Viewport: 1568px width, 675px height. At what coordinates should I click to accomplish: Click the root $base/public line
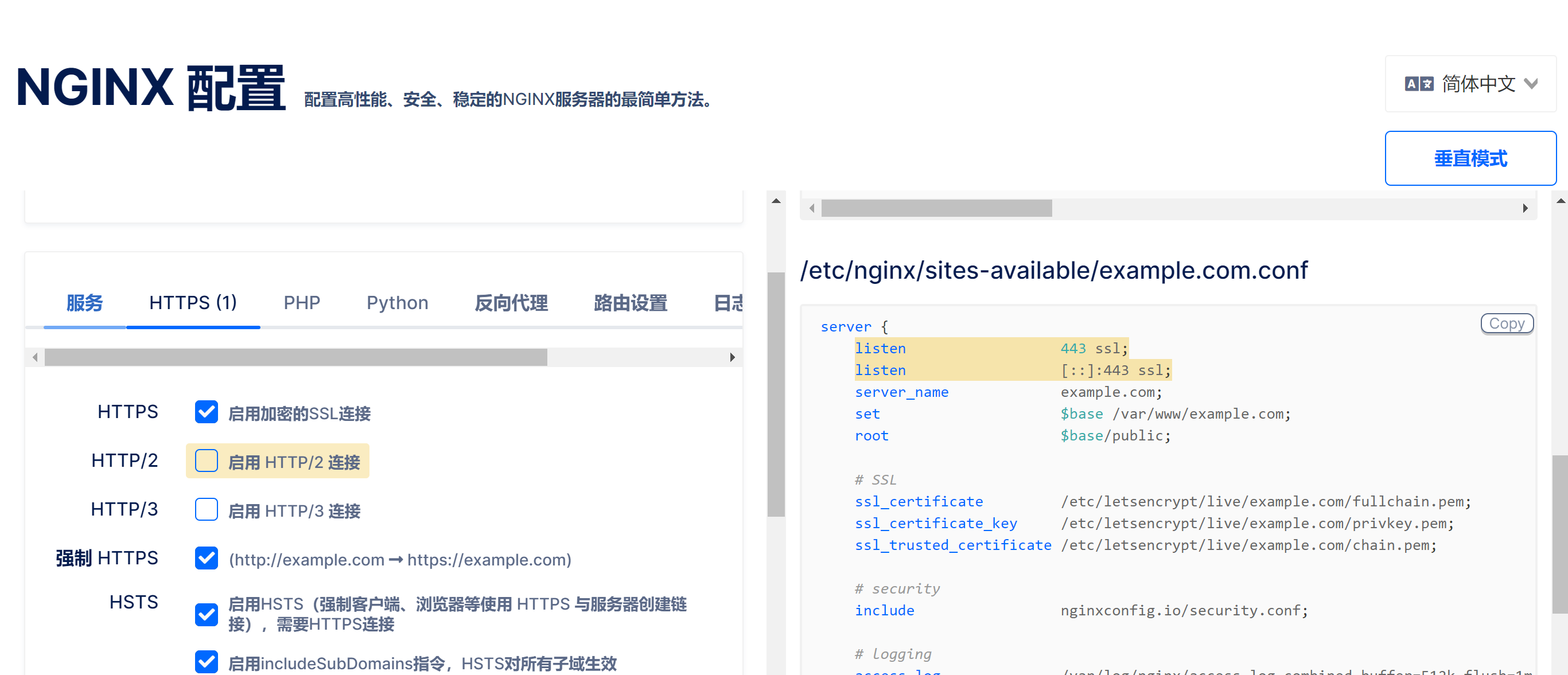point(1013,436)
